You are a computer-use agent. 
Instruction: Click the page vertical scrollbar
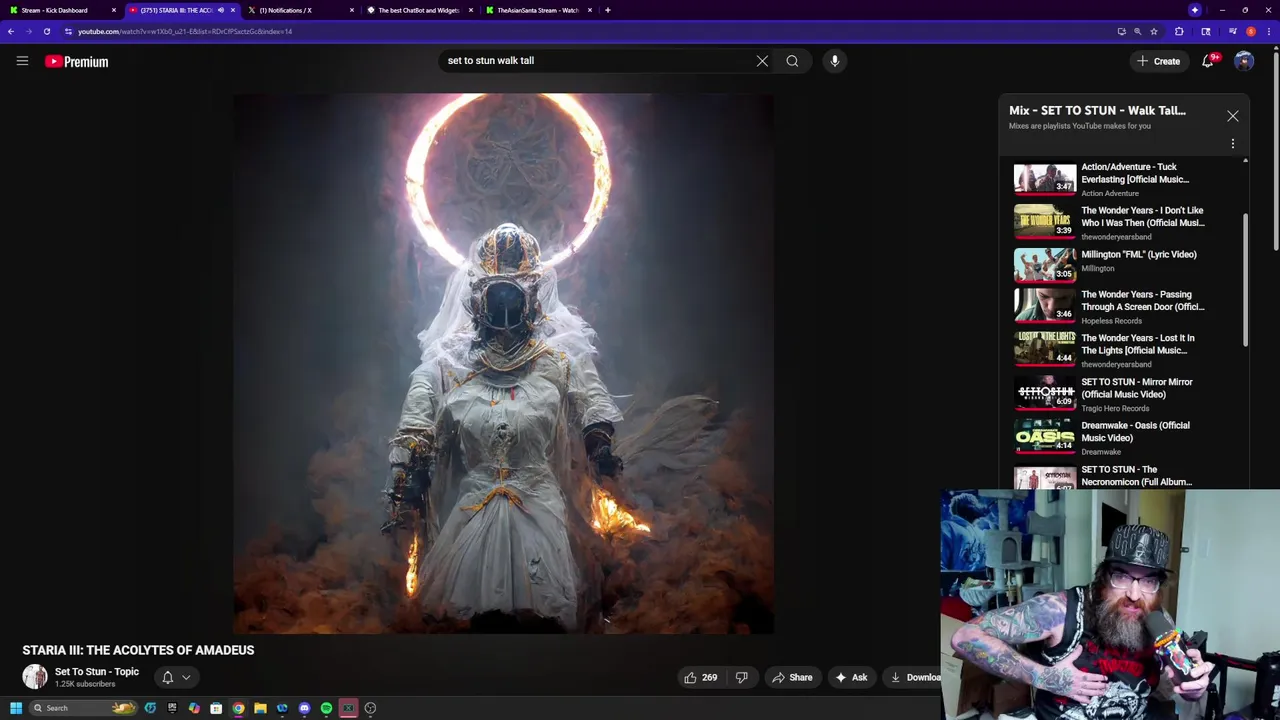(1276, 150)
